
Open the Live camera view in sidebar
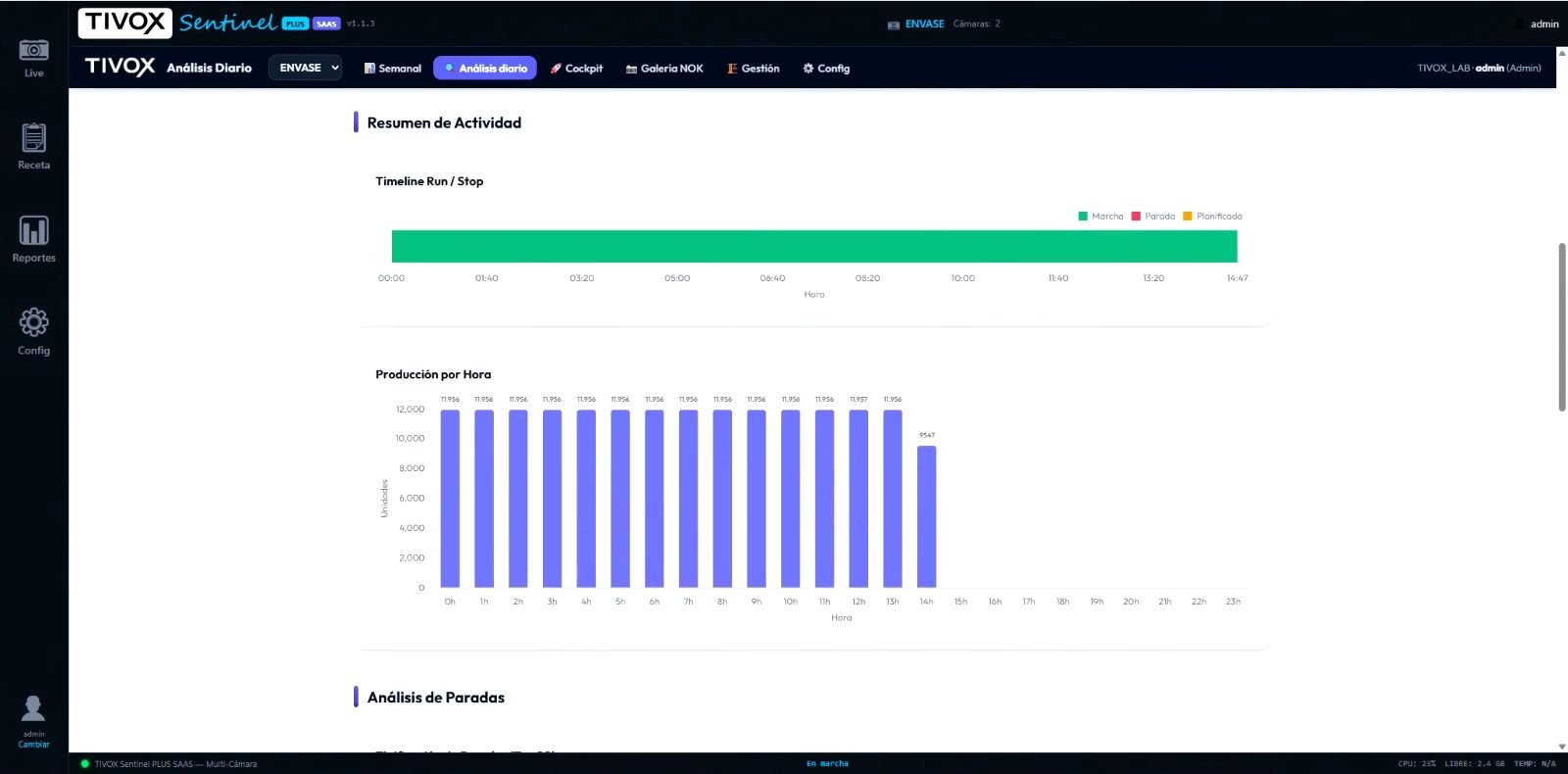pyautogui.click(x=33, y=58)
